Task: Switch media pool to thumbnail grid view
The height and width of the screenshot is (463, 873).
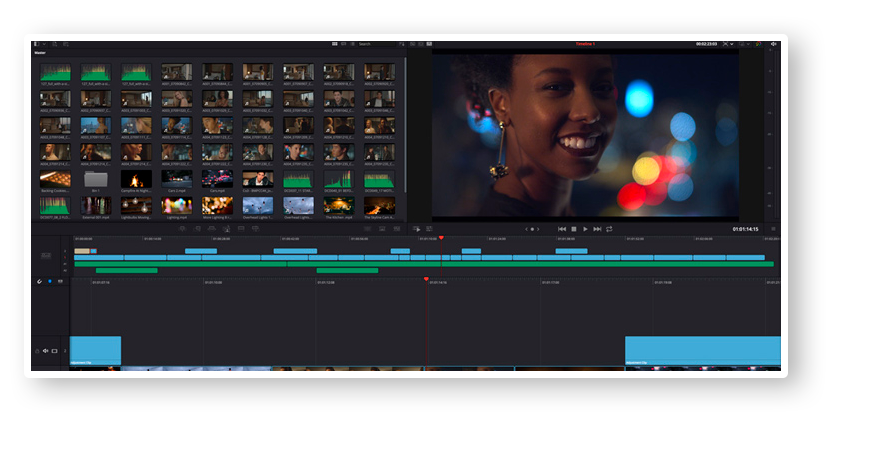Action: click(x=335, y=44)
